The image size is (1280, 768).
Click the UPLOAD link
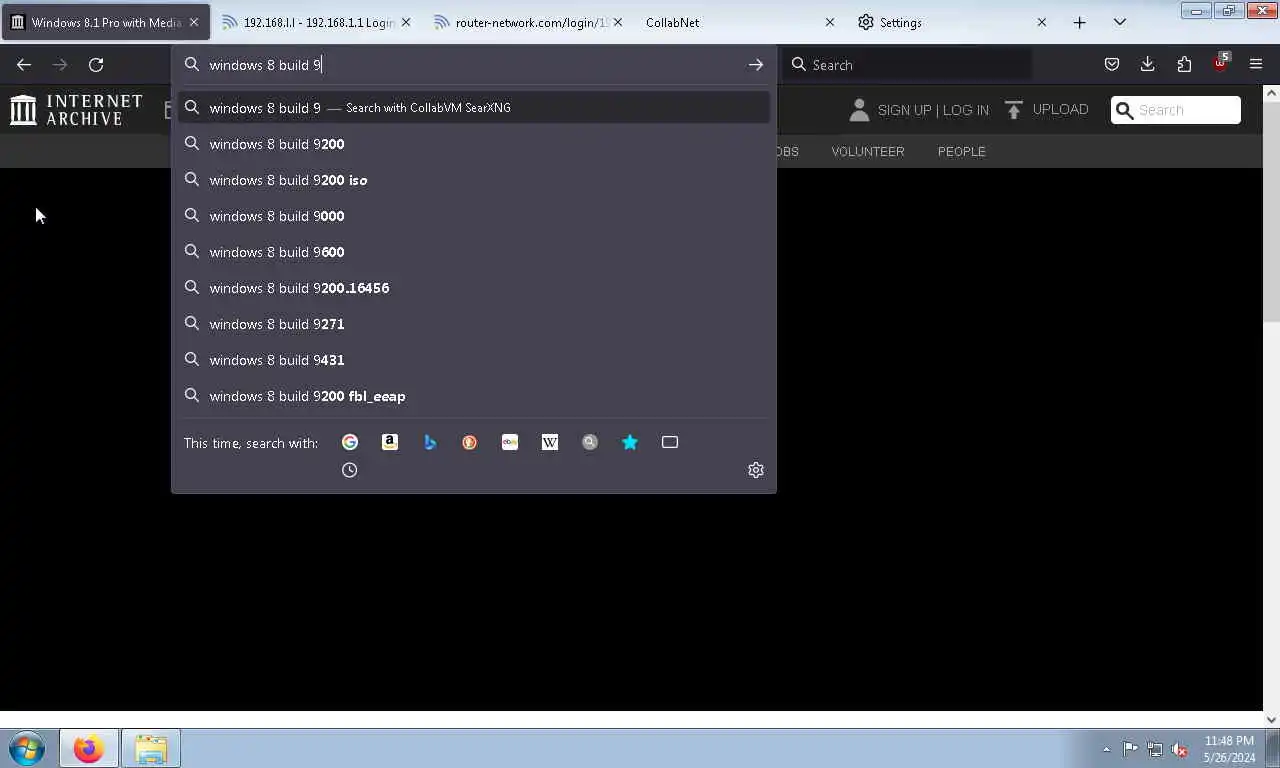pos(1060,110)
